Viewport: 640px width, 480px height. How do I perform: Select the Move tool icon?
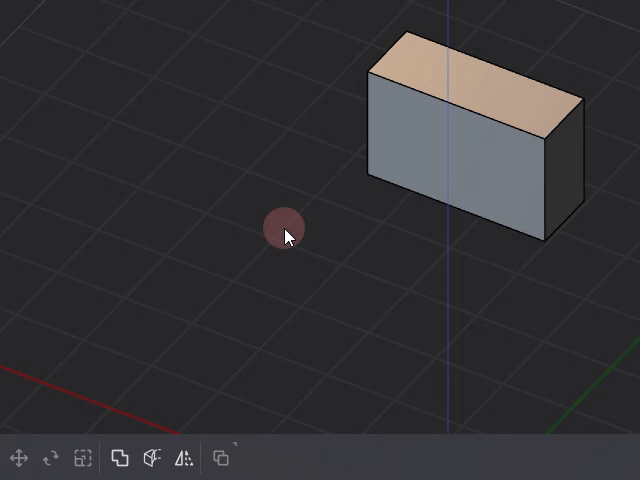(x=18, y=458)
